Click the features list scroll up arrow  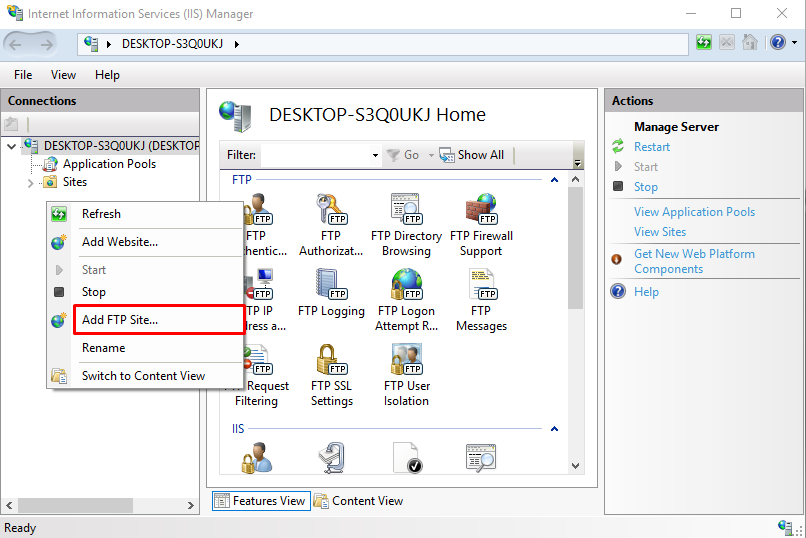575,179
